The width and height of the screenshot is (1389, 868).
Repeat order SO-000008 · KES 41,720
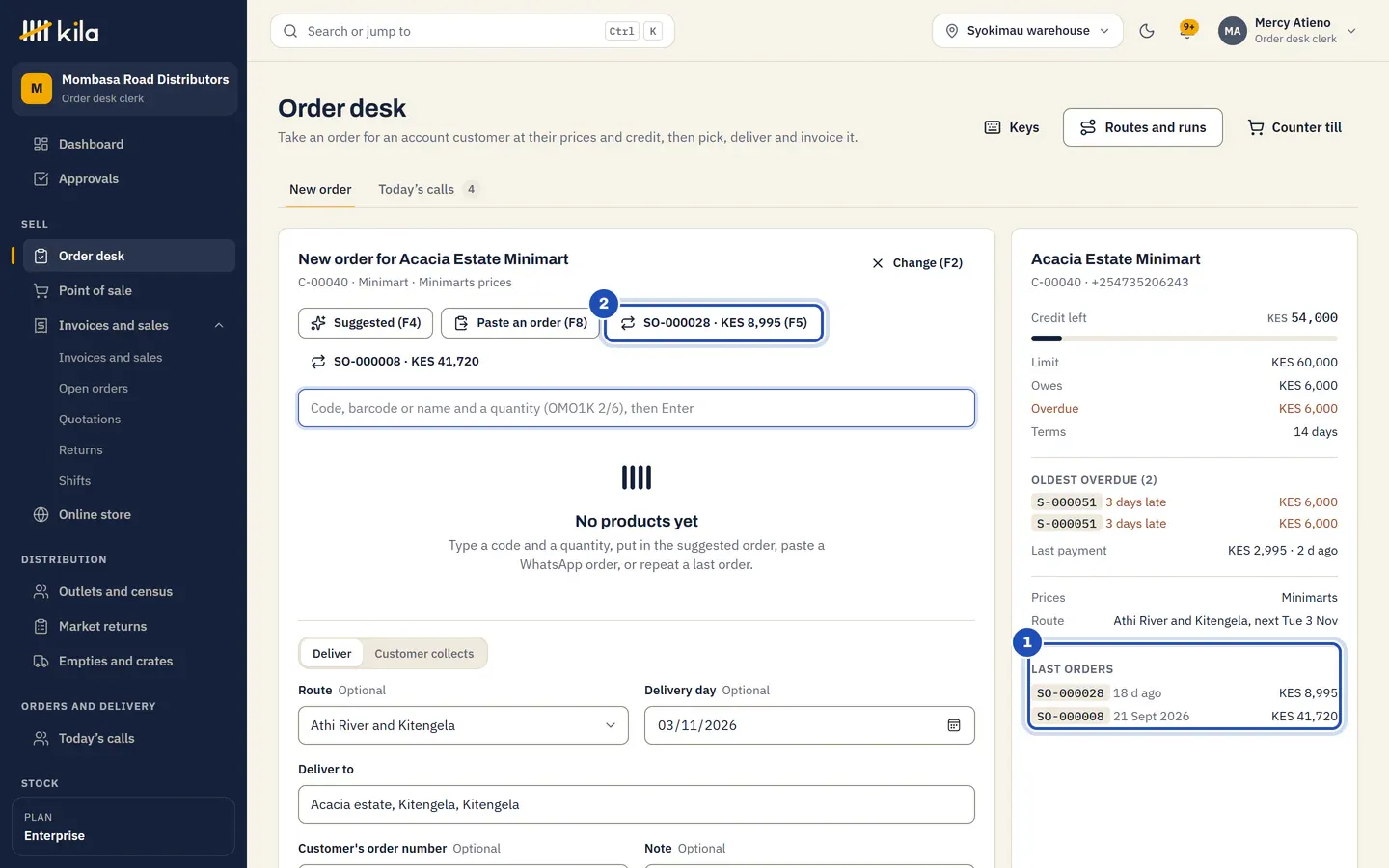(395, 362)
